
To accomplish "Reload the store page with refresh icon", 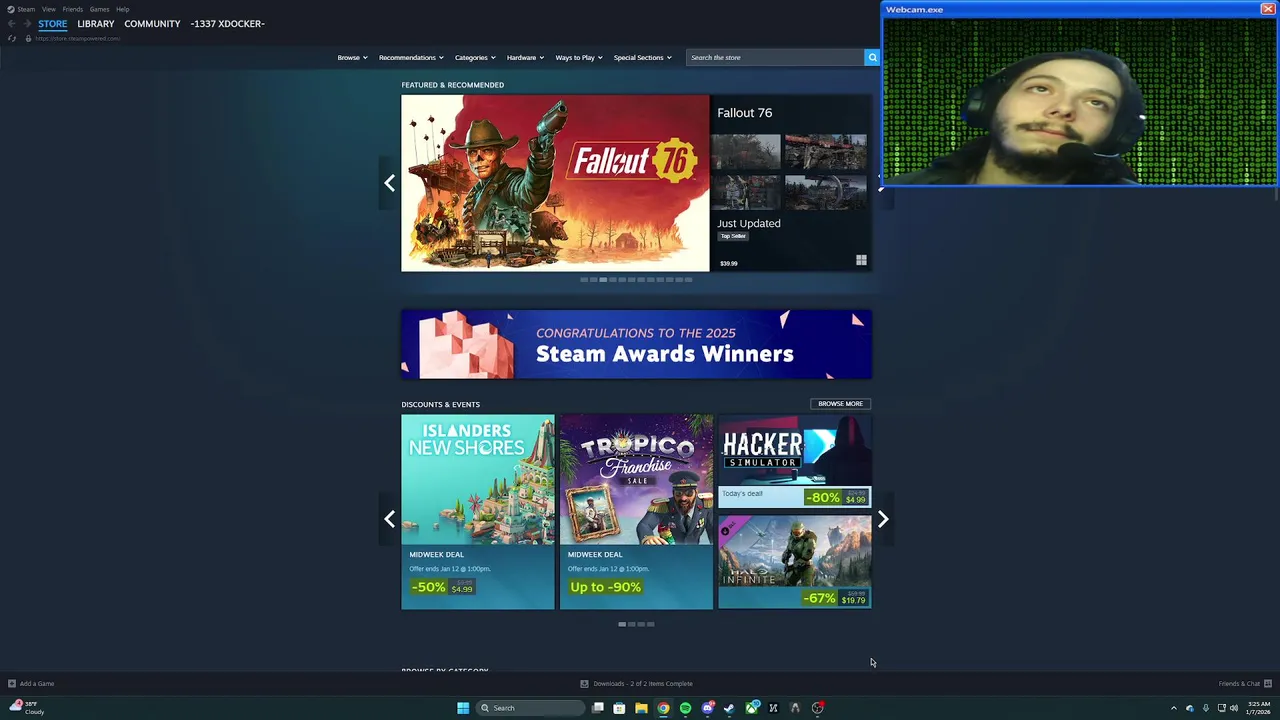I will coord(12,38).
